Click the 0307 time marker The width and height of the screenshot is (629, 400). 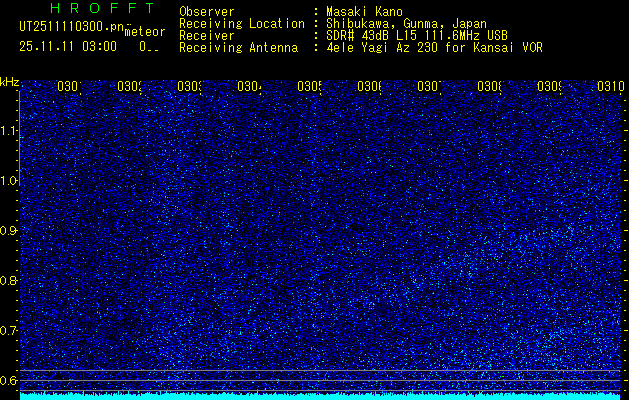click(x=429, y=86)
